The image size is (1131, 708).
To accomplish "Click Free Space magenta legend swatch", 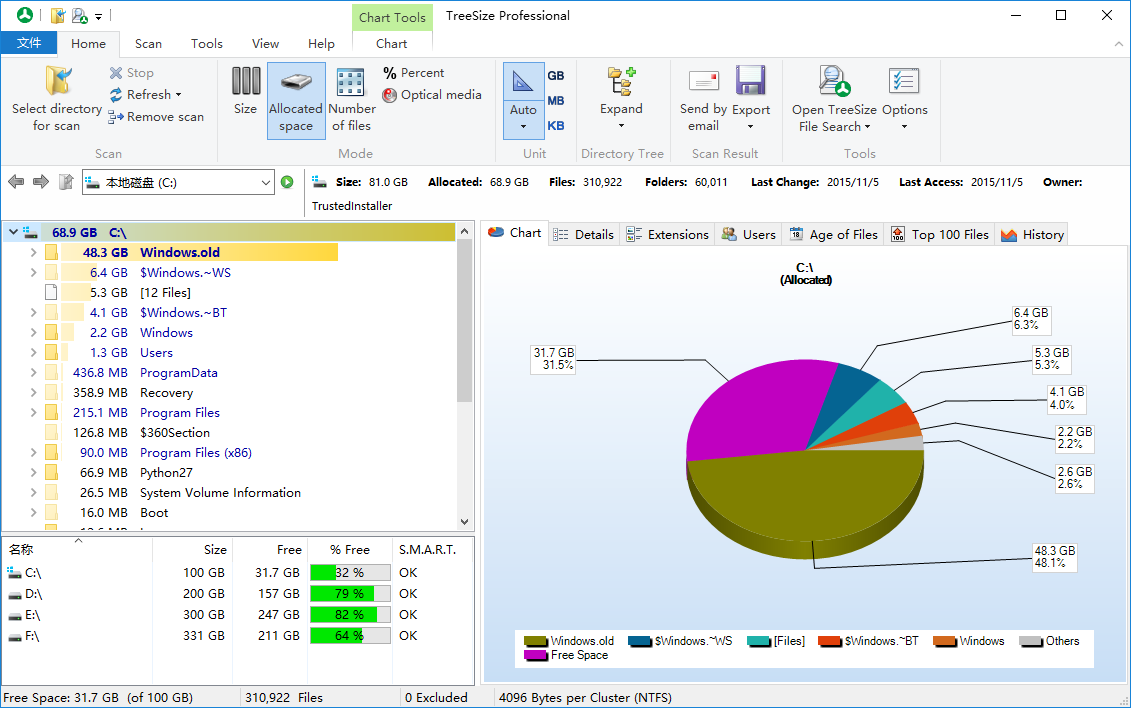I will click(x=535, y=656).
